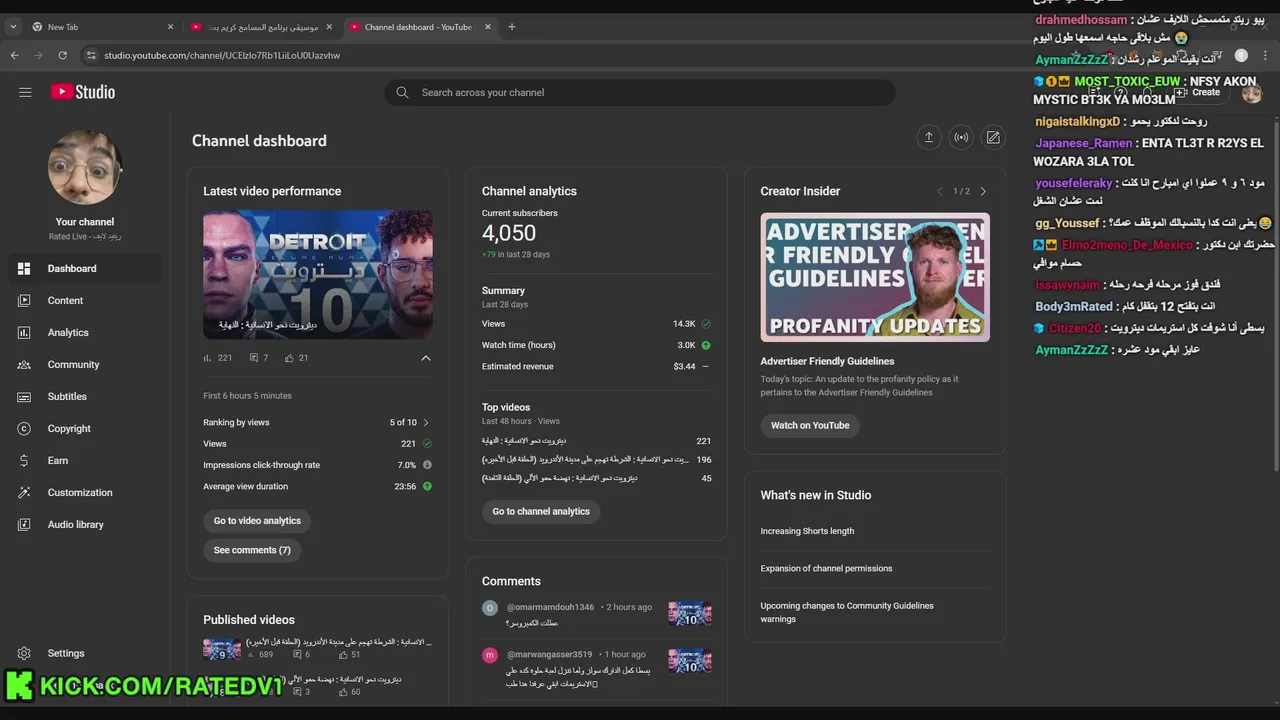Click the Community people icon in sidebar

click(x=24, y=364)
